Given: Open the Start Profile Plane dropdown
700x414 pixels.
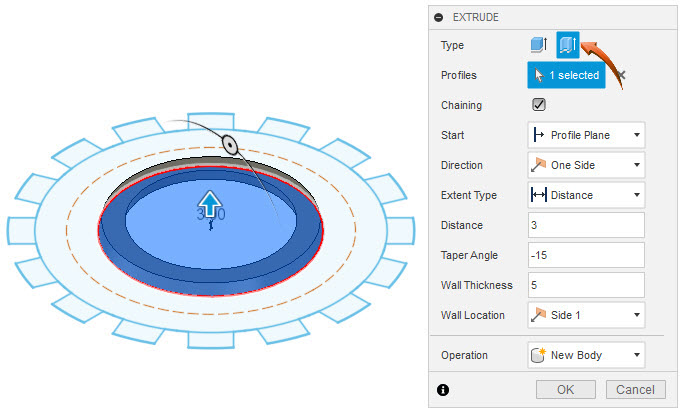Looking at the screenshot, I should tap(586, 135).
